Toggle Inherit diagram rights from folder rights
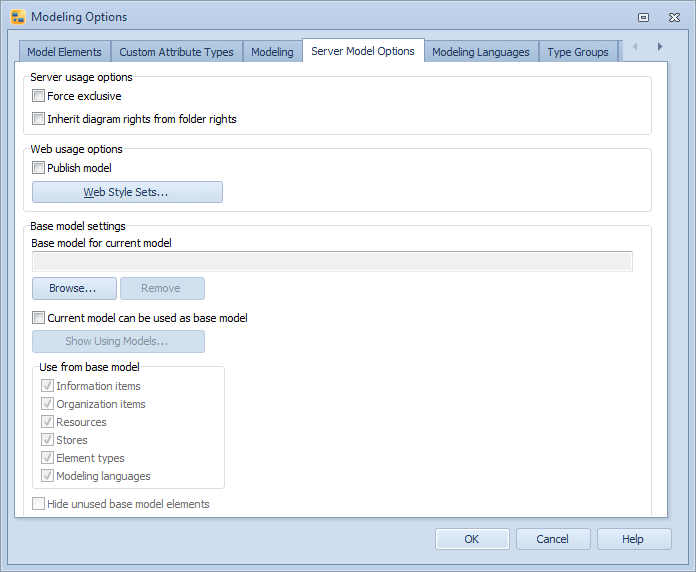 tap(38, 119)
